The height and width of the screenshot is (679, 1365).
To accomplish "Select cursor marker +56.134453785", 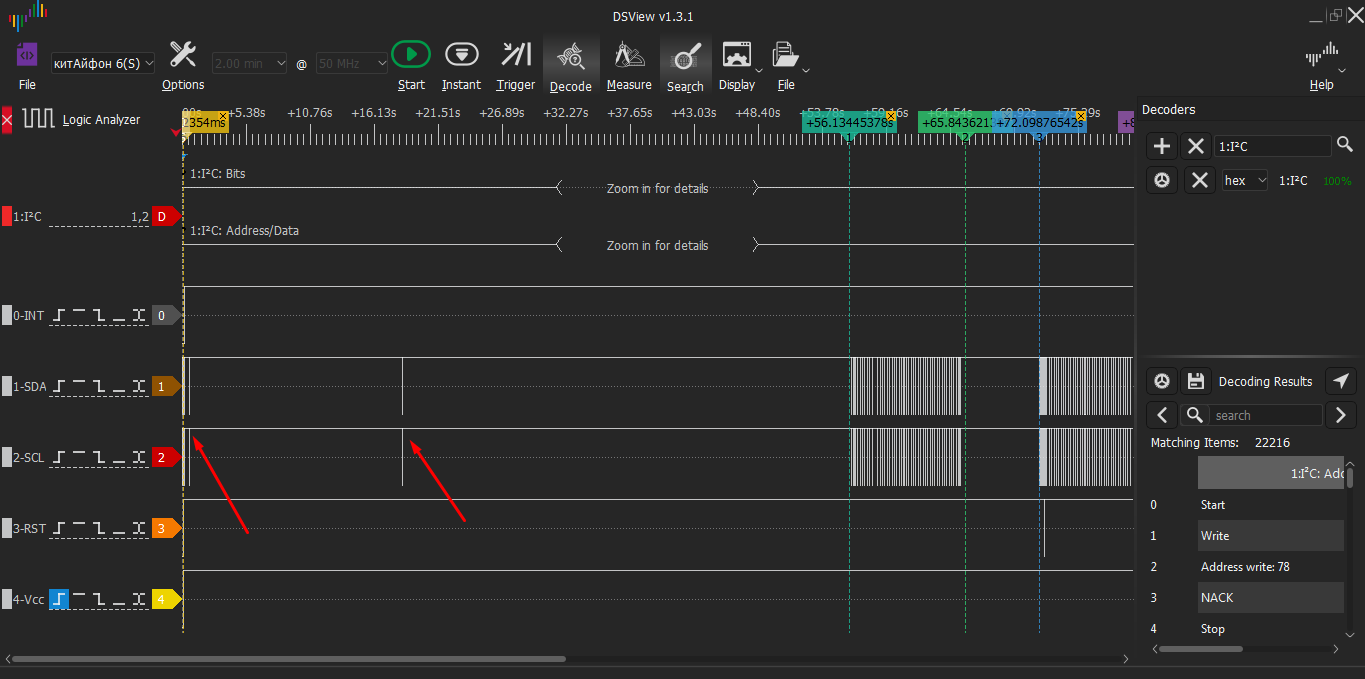I will [x=849, y=122].
